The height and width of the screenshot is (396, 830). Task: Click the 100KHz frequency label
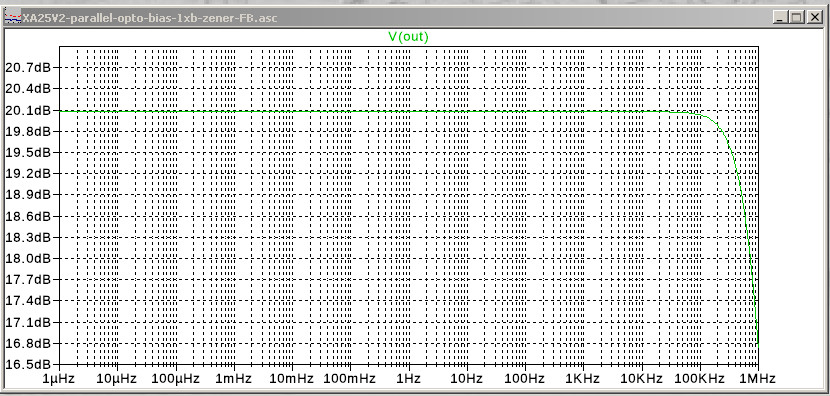[x=700, y=379]
